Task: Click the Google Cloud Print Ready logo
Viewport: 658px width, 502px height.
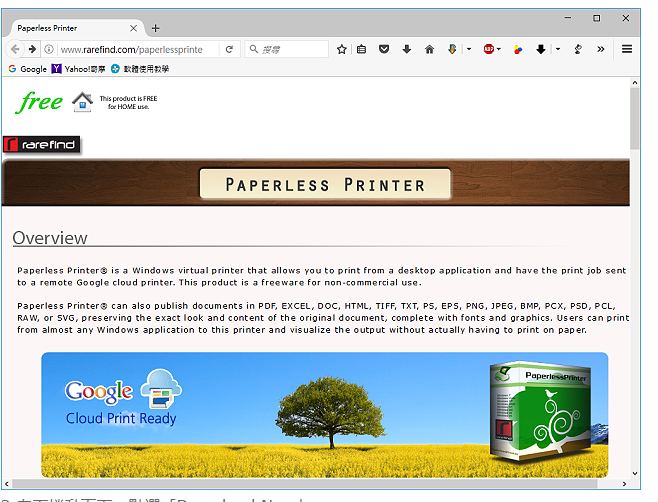Action: [x=123, y=397]
